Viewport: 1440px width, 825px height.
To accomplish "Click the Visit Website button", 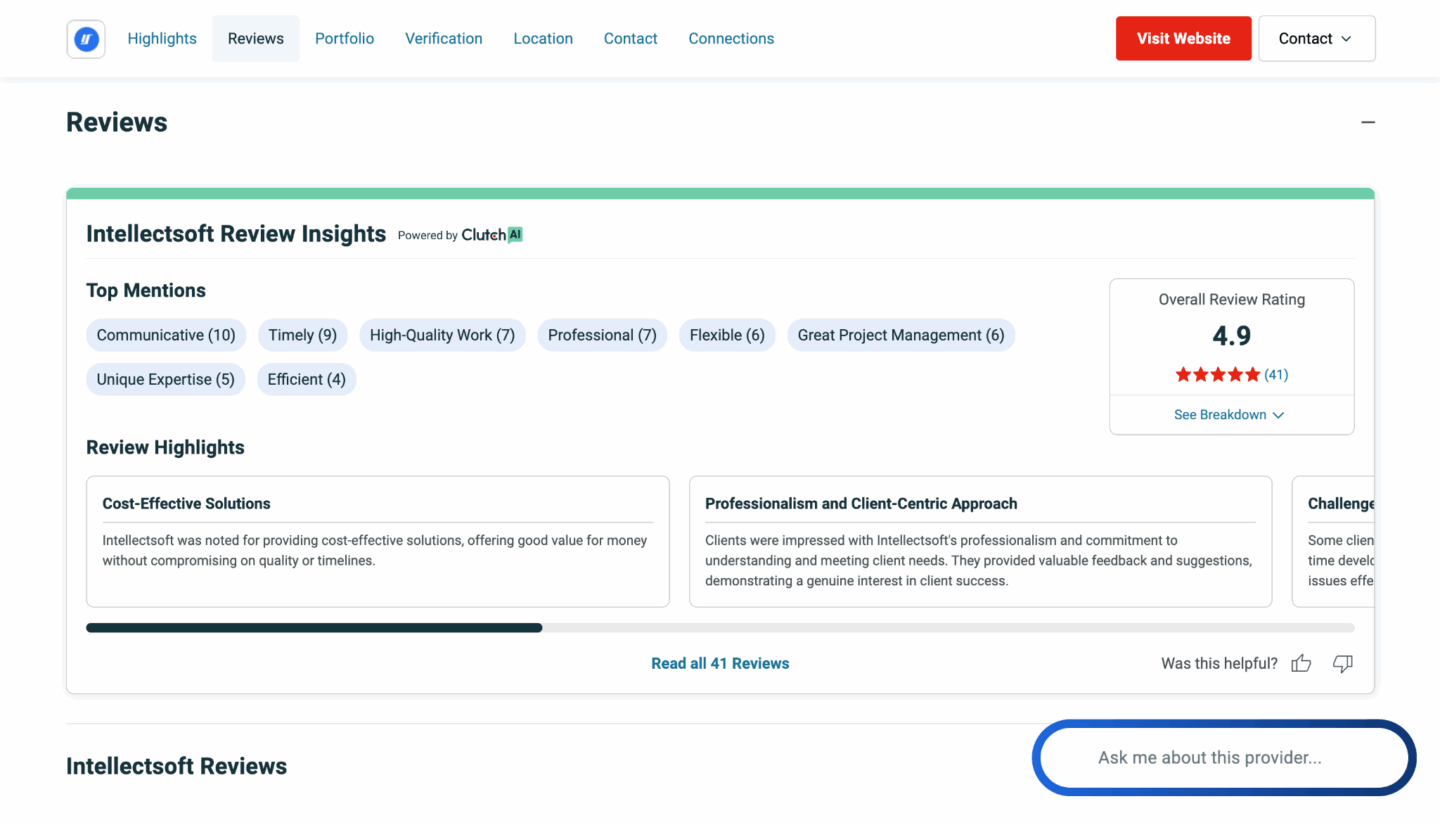I will click(1183, 38).
